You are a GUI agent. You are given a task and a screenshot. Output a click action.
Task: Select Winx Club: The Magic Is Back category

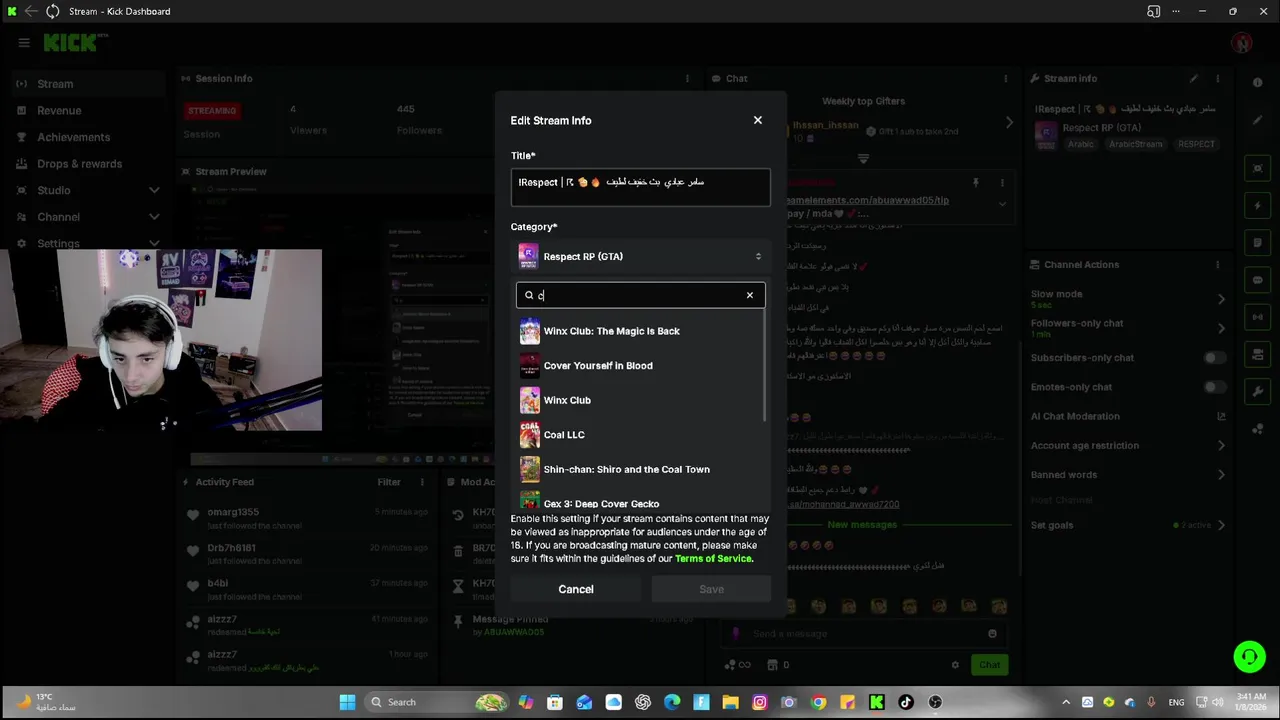pos(640,331)
